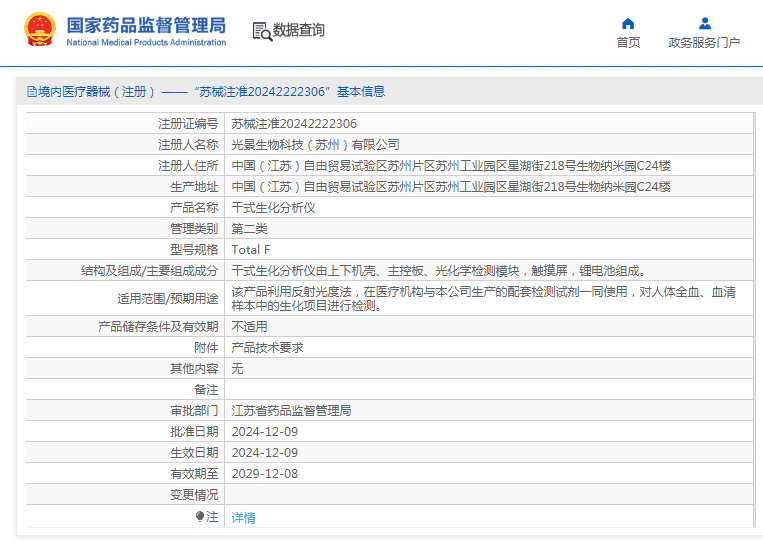Viewport: 763px width, 543px height.
Task: Click the 产品名称 label
Action: (x=194, y=208)
